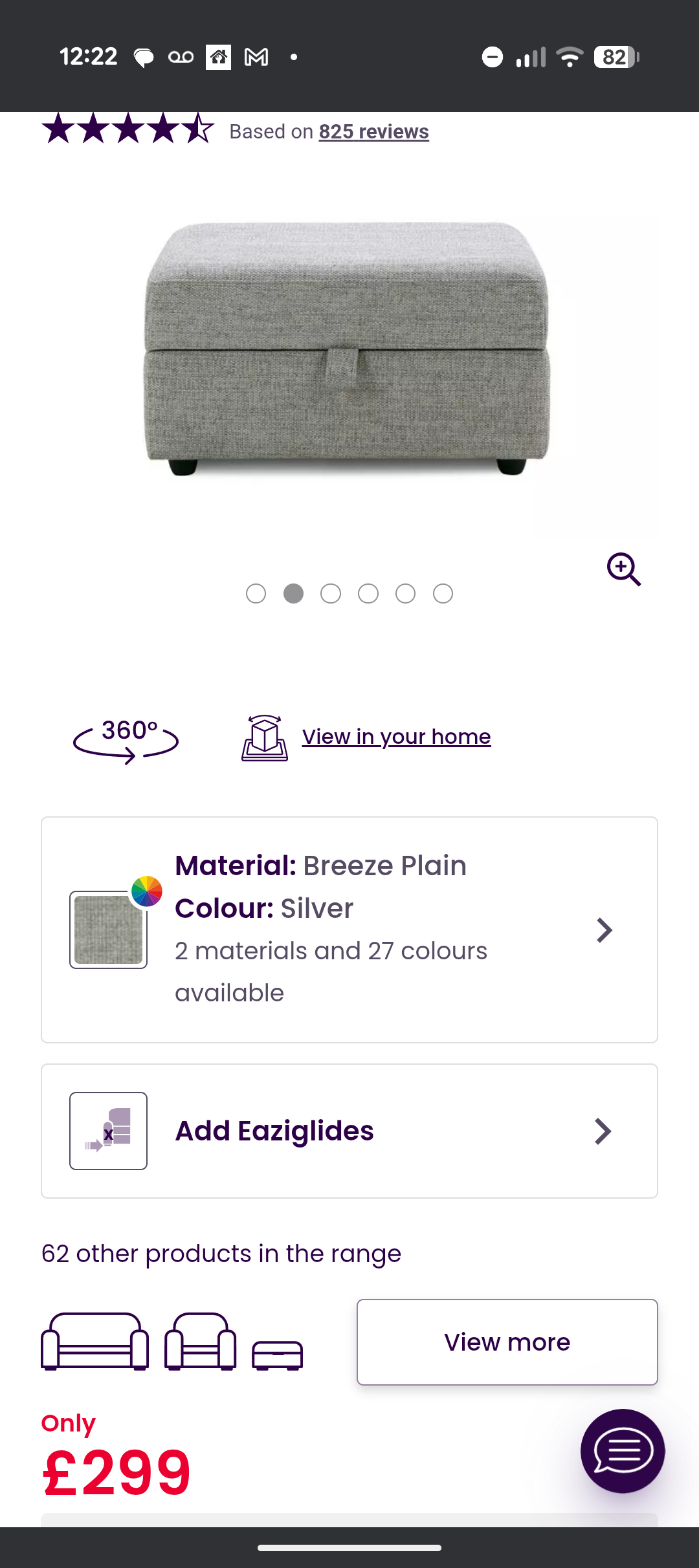The height and width of the screenshot is (1568, 699).
Task: Select the sofa icon in range
Action: (x=94, y=1341)
